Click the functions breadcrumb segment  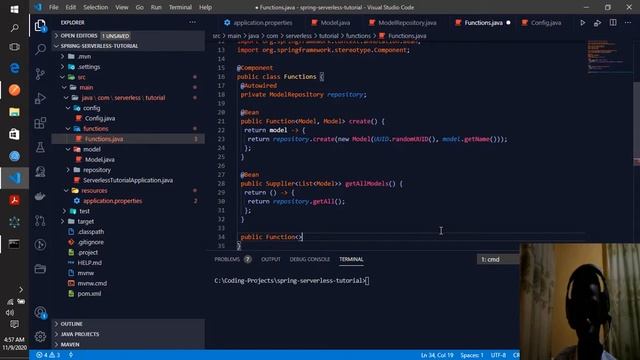(358, 36)
